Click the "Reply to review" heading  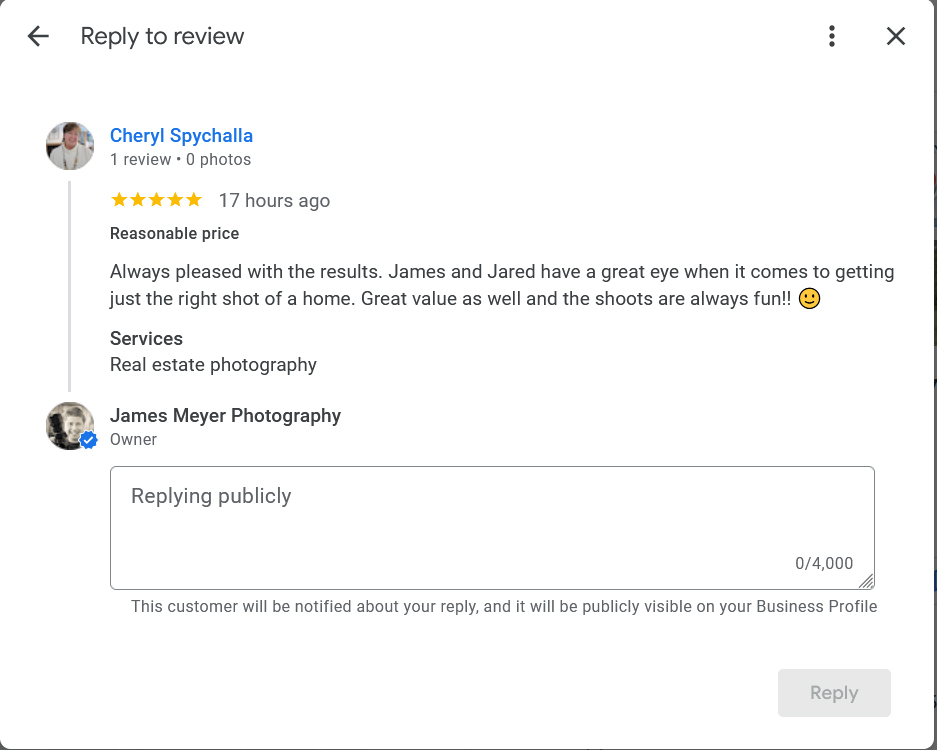[162, 37]
